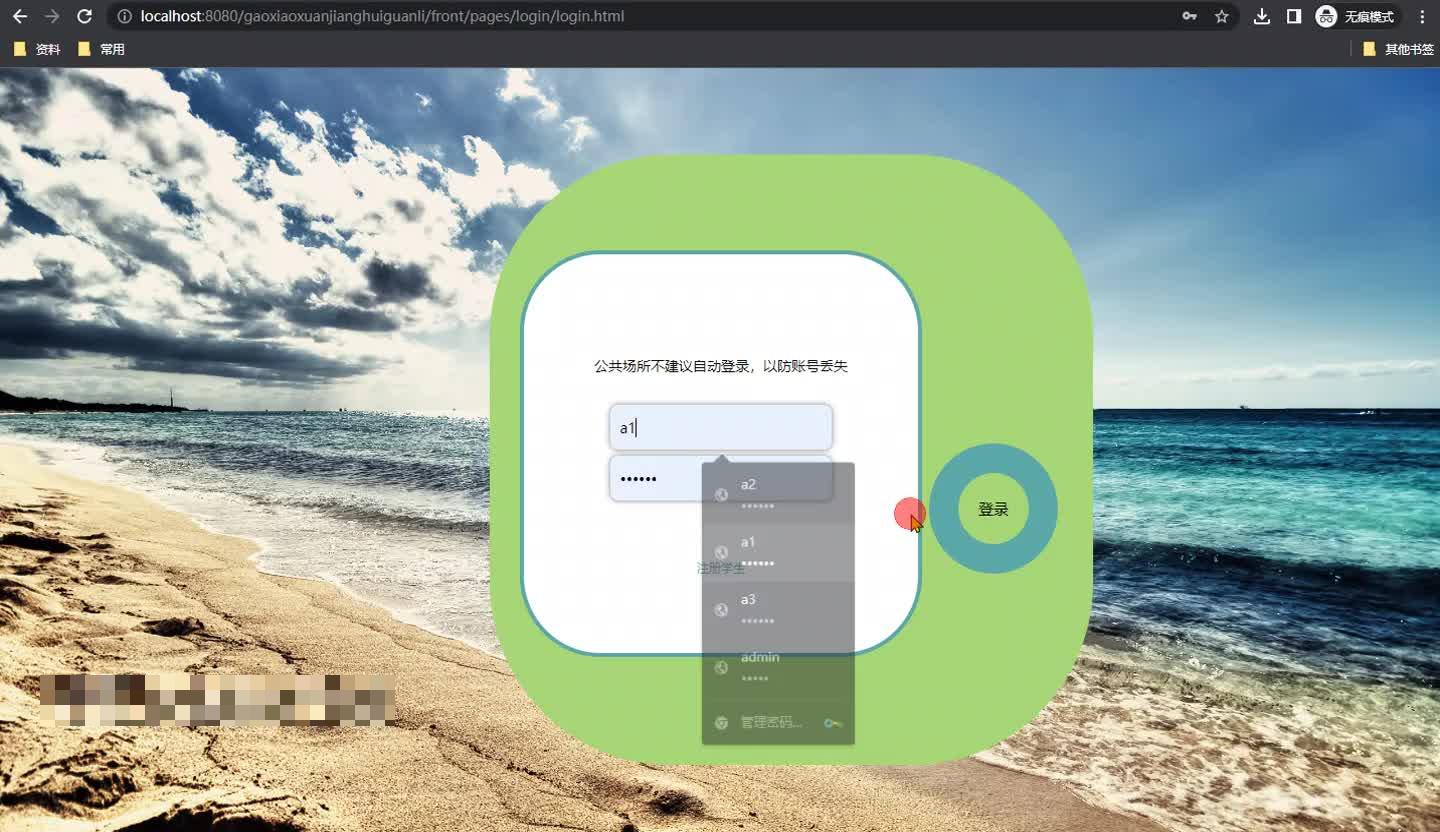Click the globe icon beside account a2
Image resolution: width=1440 pixels, height=832 pixels.
[721, 495]
